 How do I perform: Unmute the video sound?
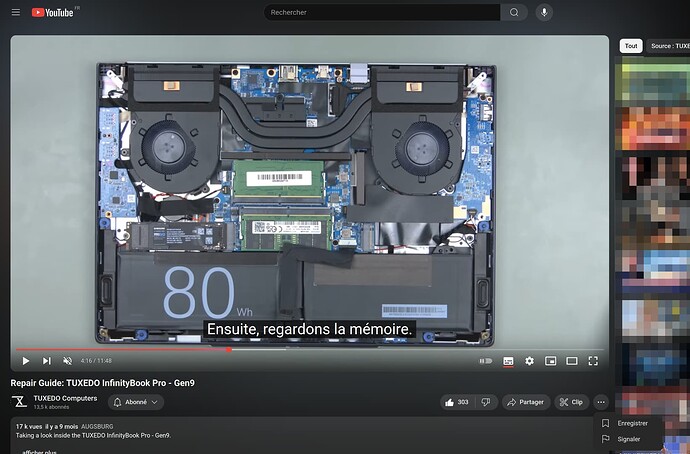(x=67, y=361)
